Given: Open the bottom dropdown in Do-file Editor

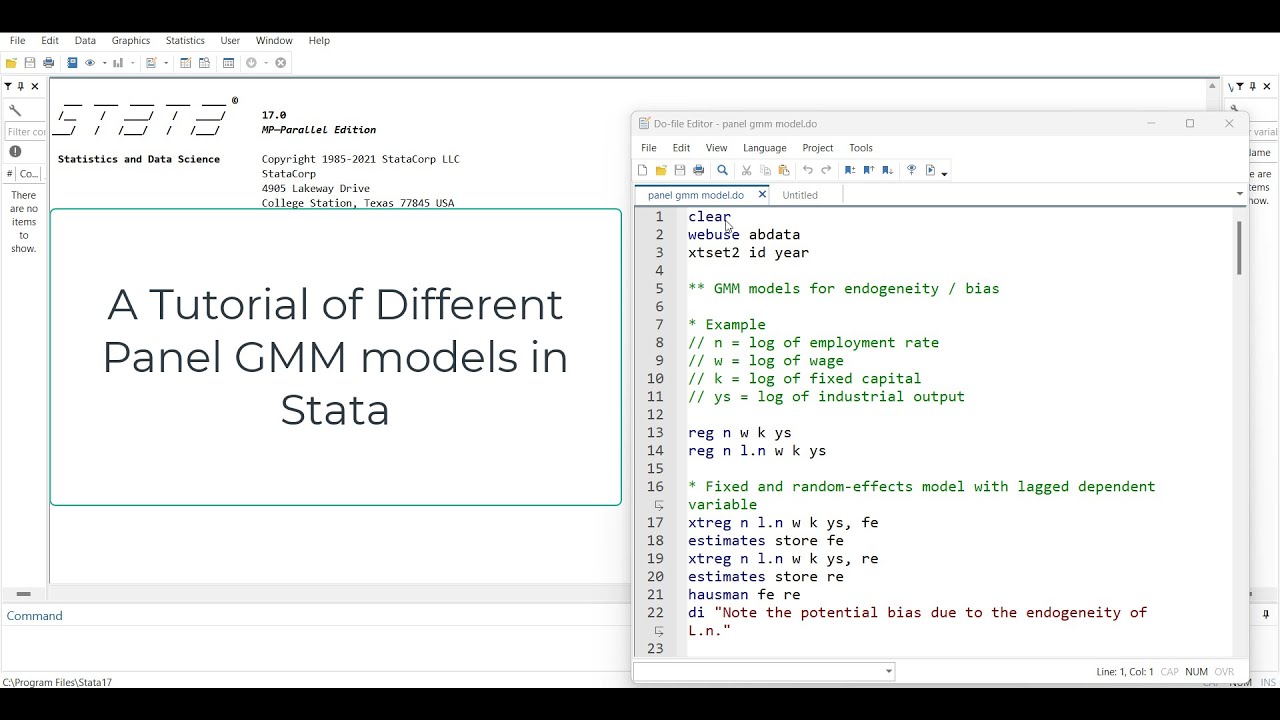Looking at the screenshot, I should pyautogui.click(x=765, y=672).
